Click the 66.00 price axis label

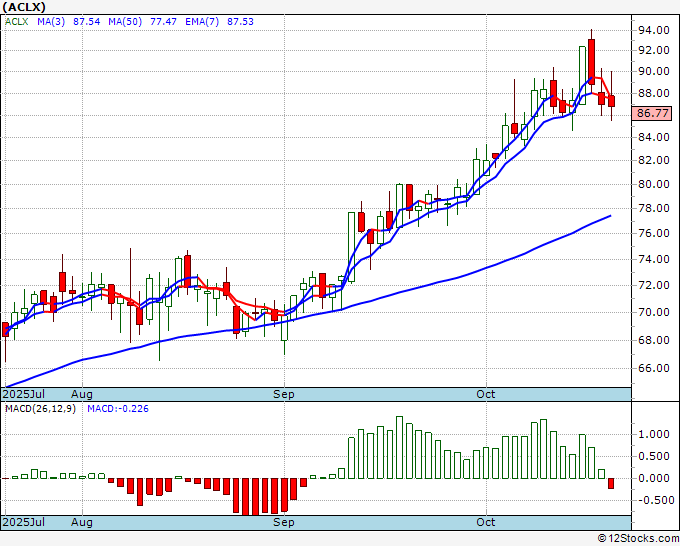coord(653,368)
